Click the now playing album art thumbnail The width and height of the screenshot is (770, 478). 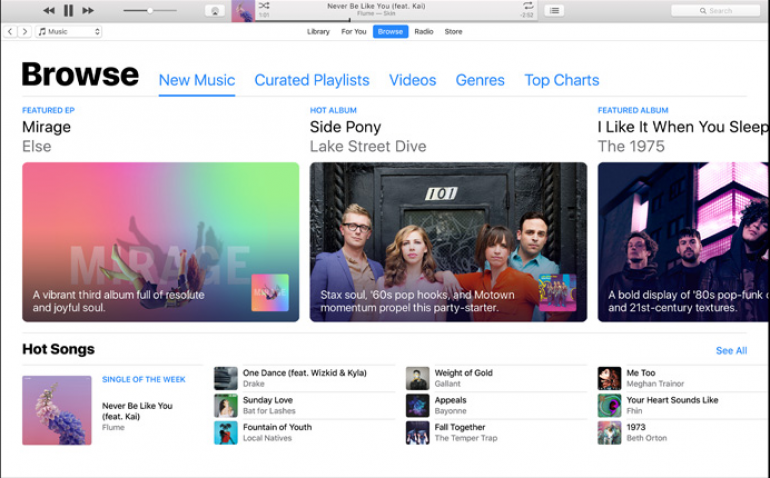pos(243,11)
